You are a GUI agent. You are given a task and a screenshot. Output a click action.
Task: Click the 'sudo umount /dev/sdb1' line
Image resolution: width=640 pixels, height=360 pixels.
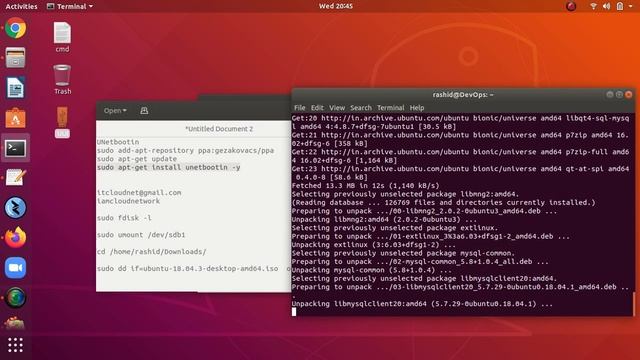pyautogui.click(x=141, y=235)
